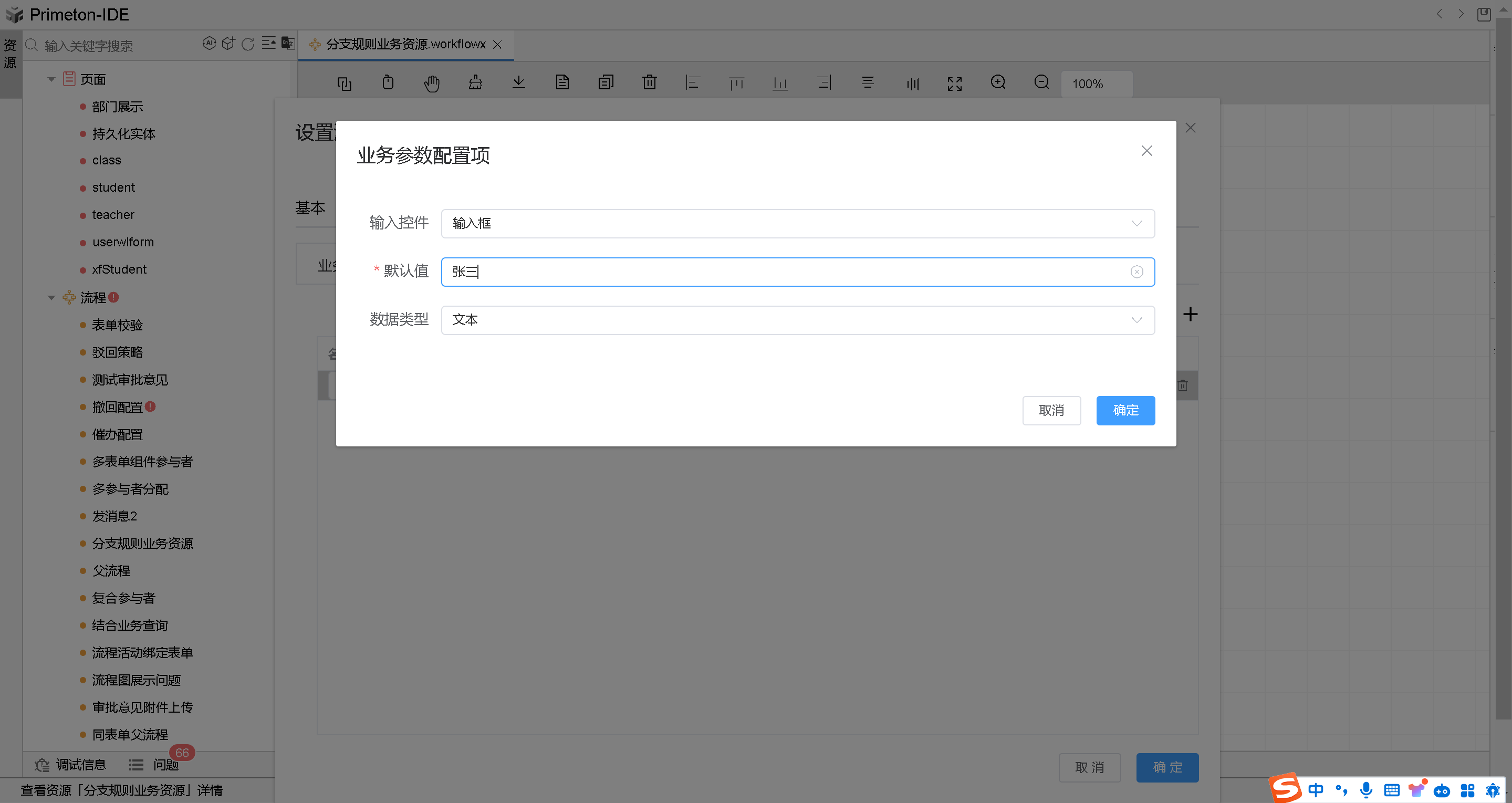Click the plus icon to add parameter

tap(1190, 314)
